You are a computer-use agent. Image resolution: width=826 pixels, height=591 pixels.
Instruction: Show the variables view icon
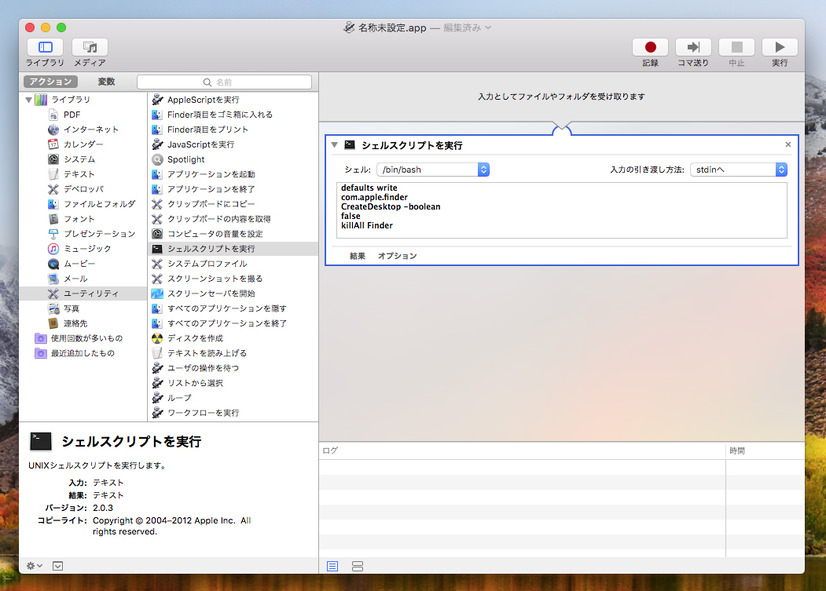(x=358, y=566)
